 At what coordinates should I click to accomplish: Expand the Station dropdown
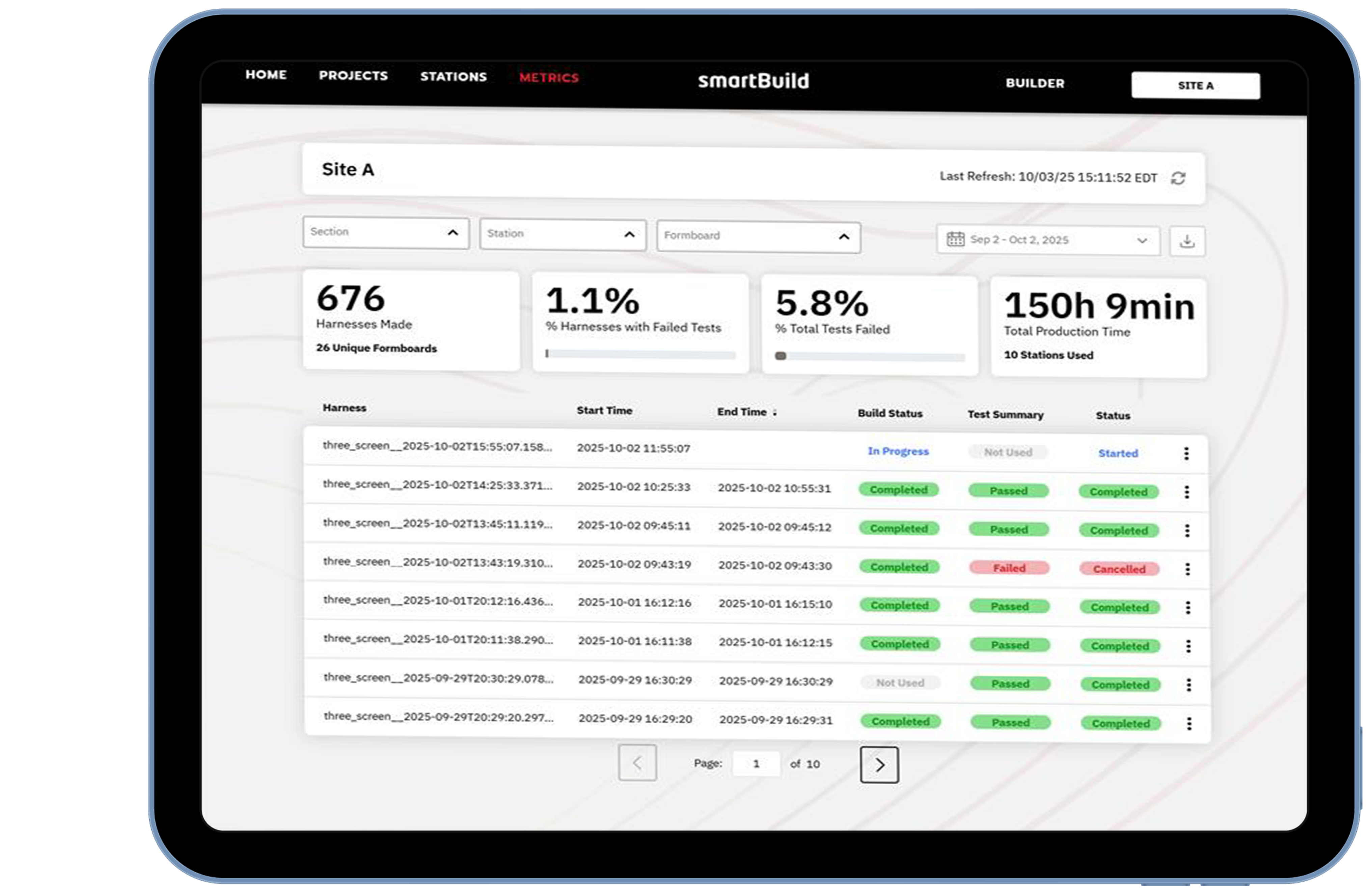[x=629, y=234]
